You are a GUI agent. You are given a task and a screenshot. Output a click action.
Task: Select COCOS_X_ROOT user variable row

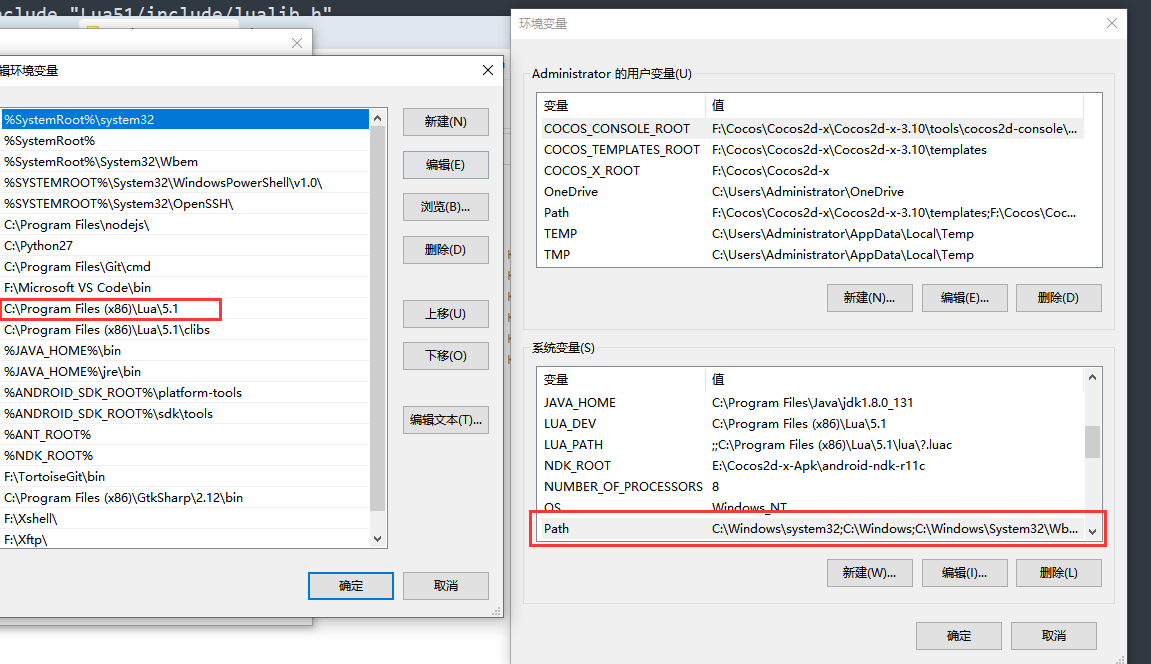tap(811, 171)
